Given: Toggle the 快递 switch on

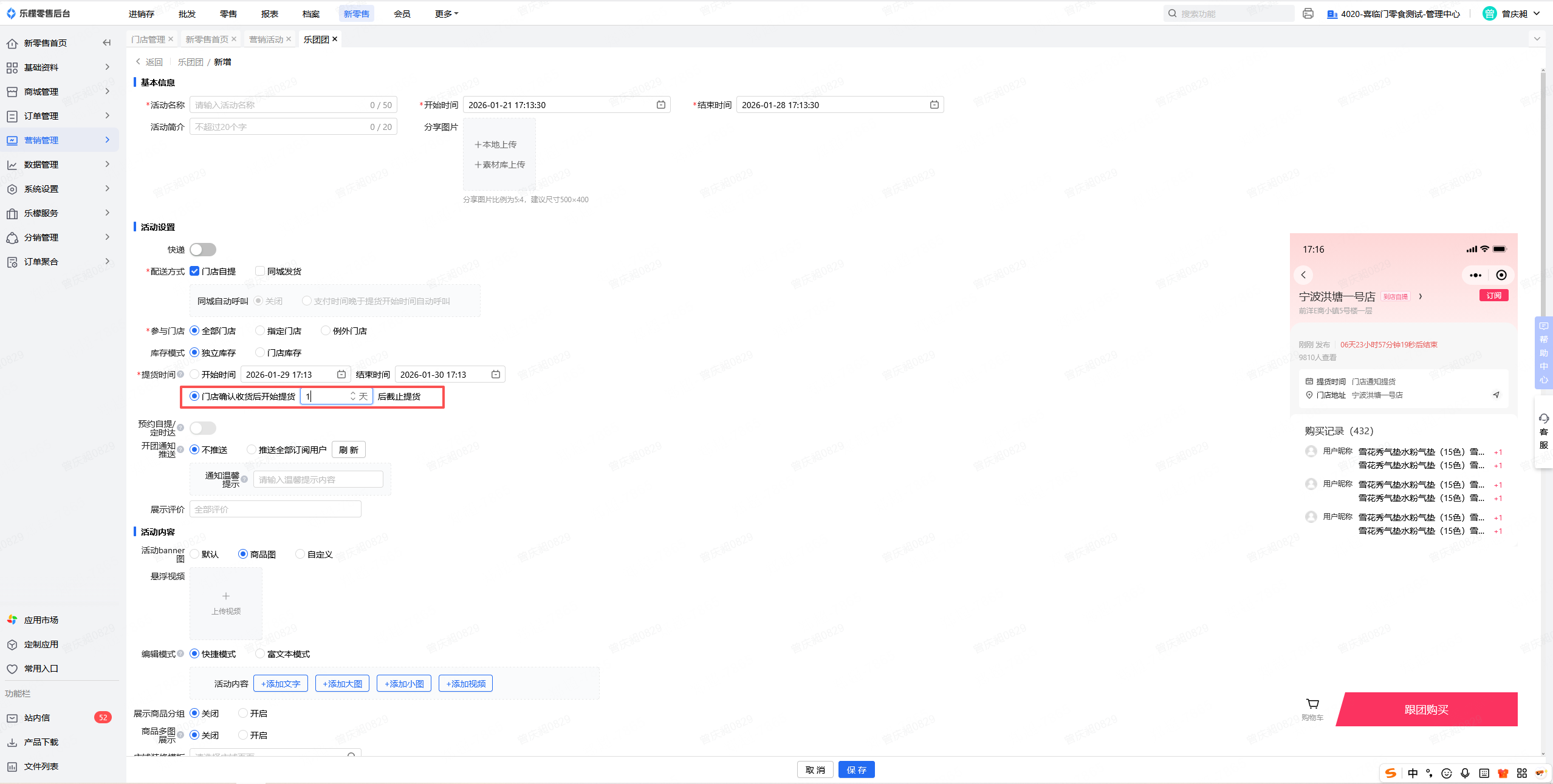Looking at the screenshot, I should tap(203, 250).
